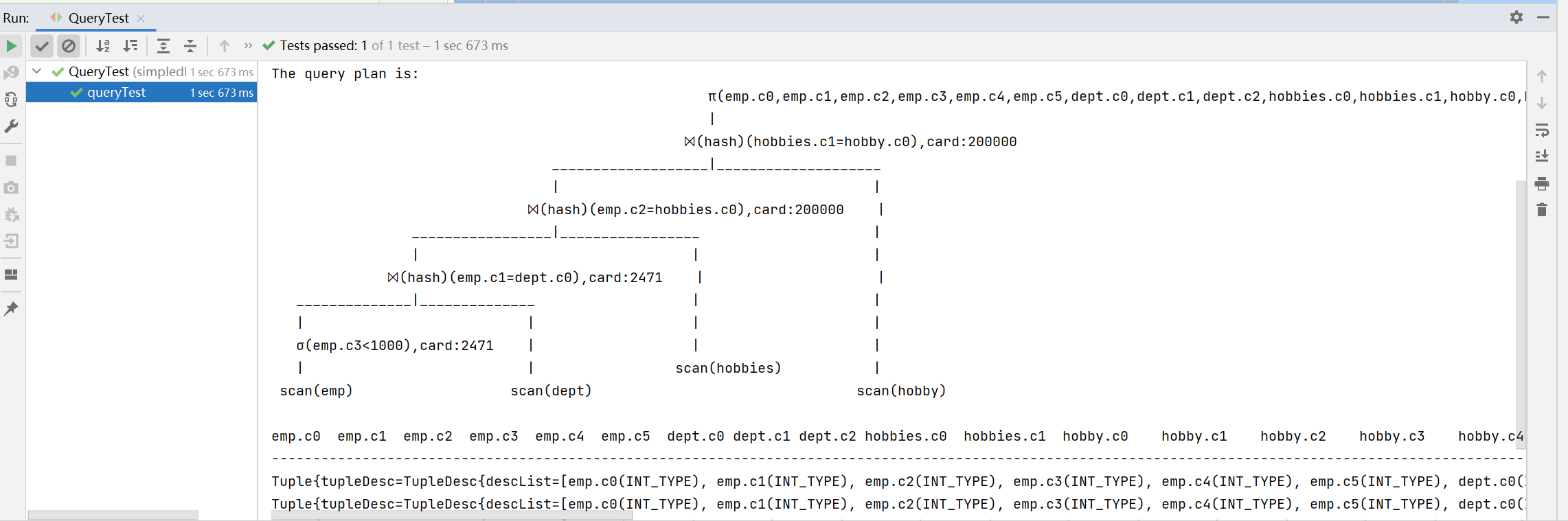Viewport: 1568px width, 521px height.
Task: Open the wrench settings icon in the left sidebar
Action: click(11, 126)
